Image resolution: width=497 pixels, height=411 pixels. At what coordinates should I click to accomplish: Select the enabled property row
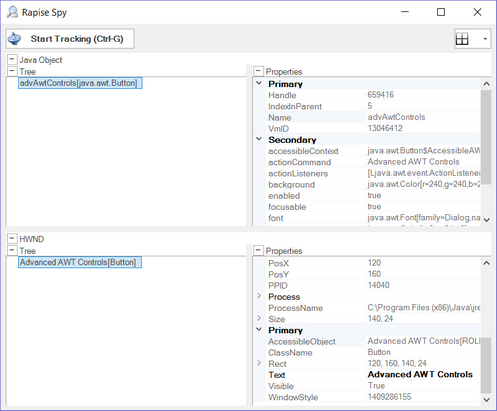[373, 196]
